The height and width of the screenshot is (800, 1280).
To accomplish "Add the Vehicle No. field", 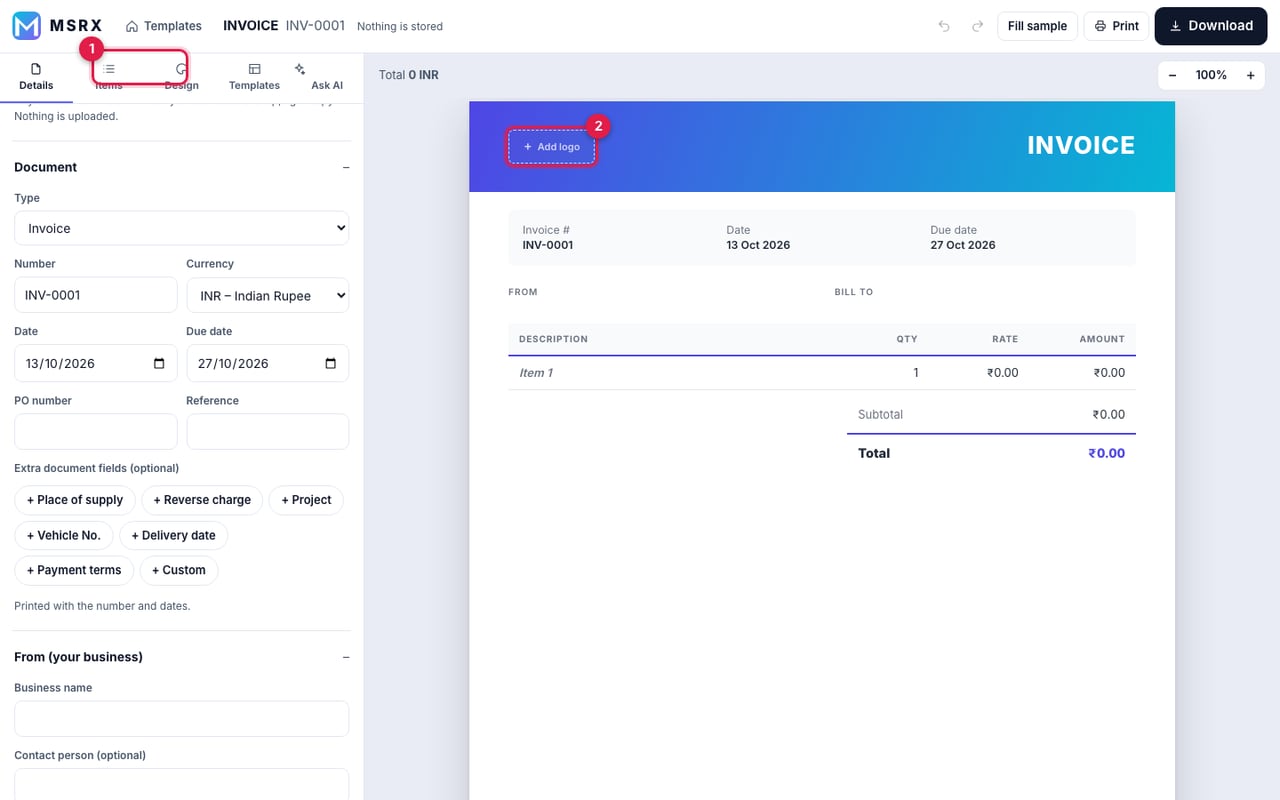I will [x=64, y=535].
